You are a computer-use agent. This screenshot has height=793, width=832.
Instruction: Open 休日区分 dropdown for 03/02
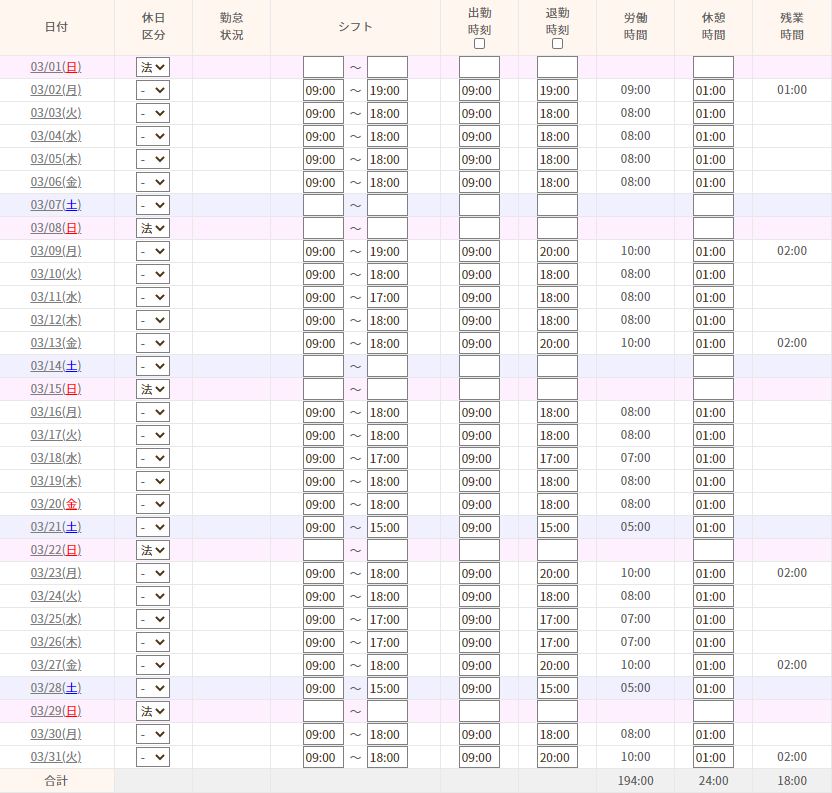153,90
